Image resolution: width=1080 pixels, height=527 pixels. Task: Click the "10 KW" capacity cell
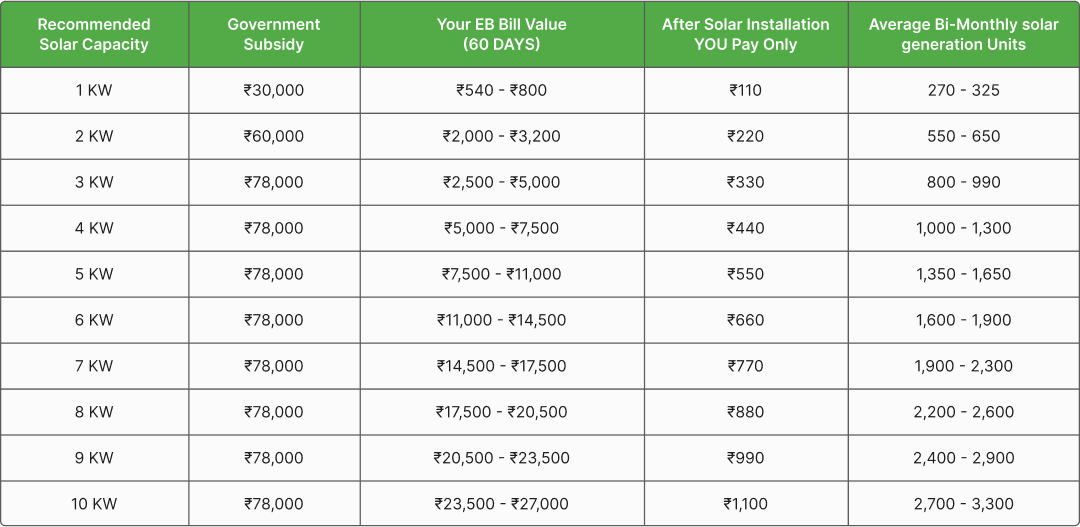tap(94, 504)
